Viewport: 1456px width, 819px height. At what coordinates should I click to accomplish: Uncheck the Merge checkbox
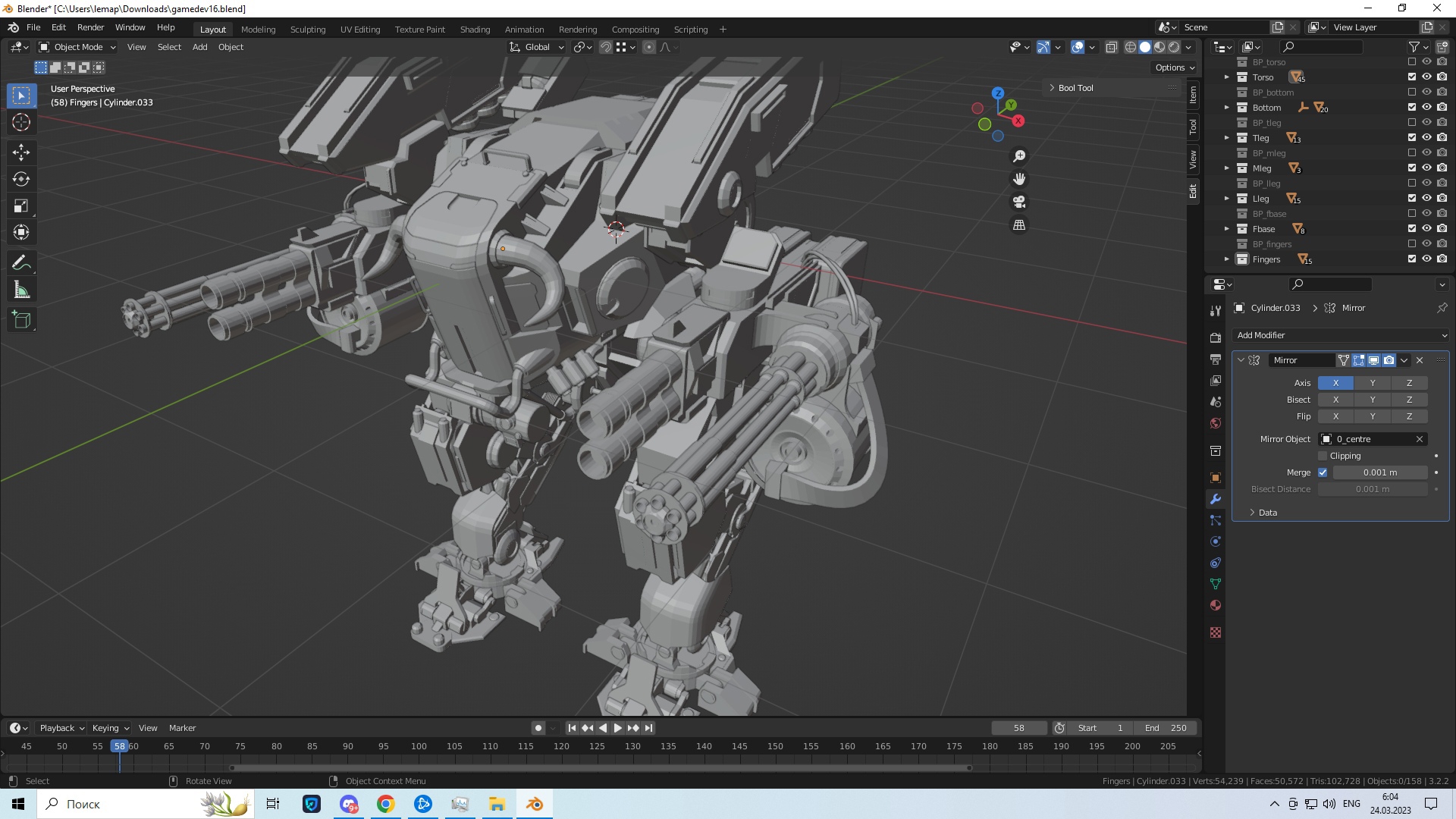click(x=1323, y=472)
